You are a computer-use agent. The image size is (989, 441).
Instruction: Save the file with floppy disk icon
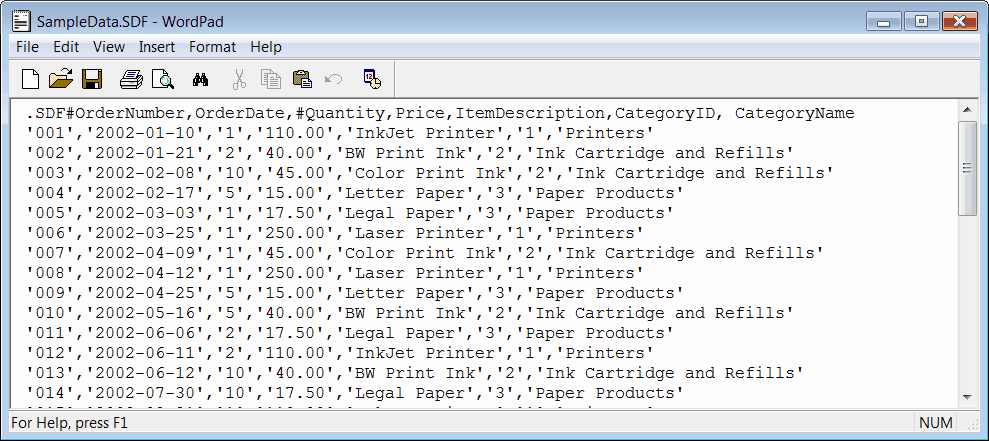[x=92, y=79]
